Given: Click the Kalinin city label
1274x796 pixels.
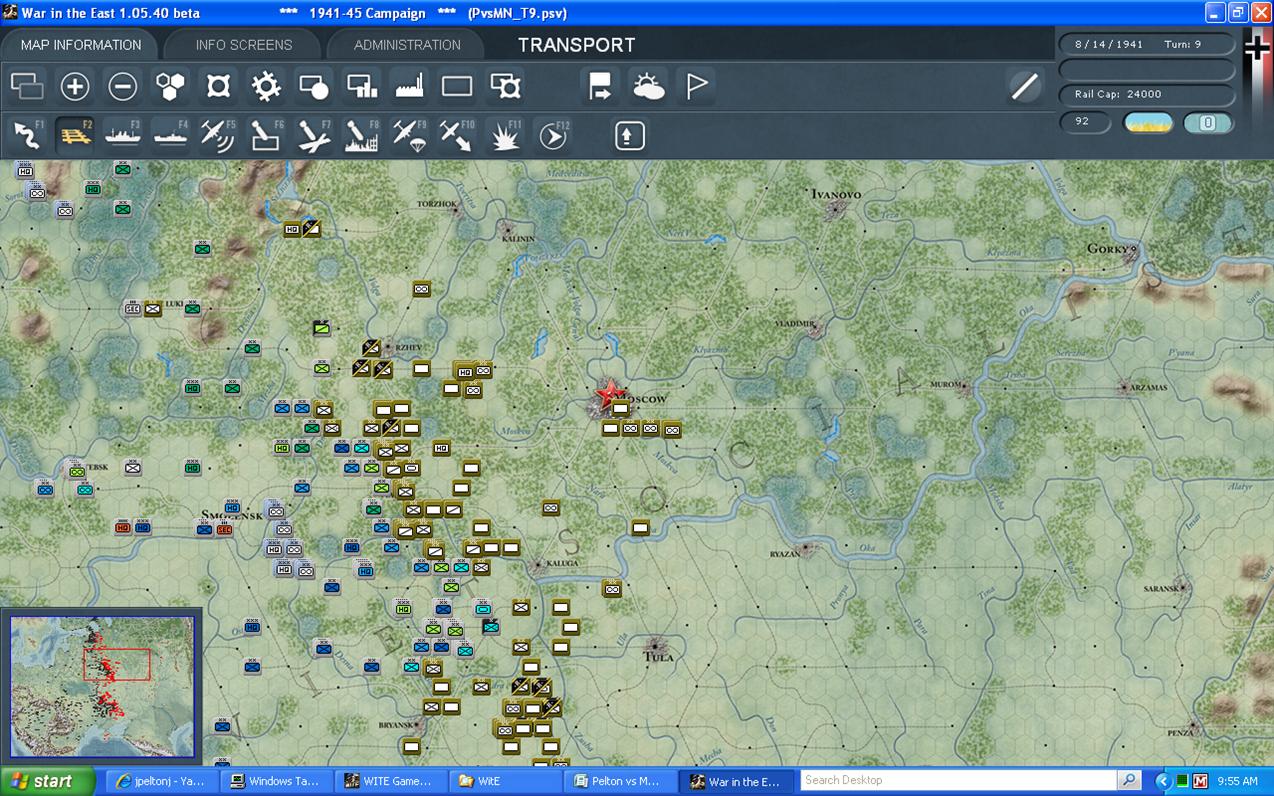Looking at the screenshot, I should click(520, 239).
